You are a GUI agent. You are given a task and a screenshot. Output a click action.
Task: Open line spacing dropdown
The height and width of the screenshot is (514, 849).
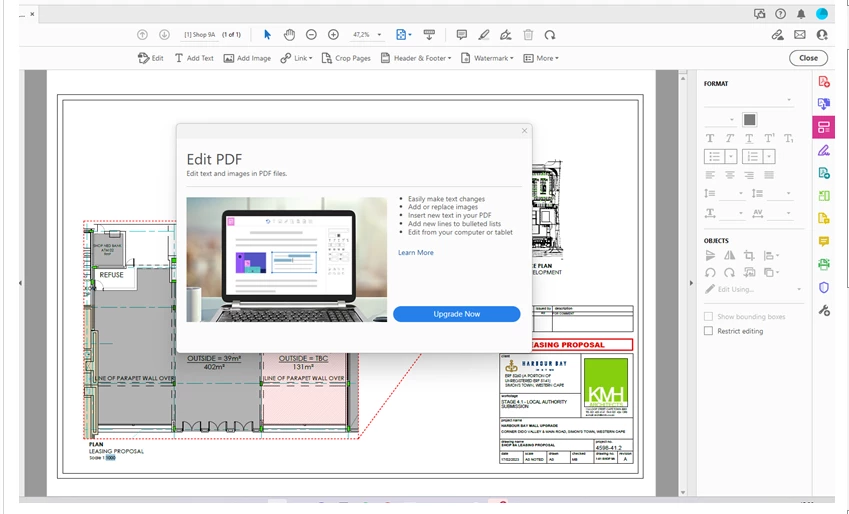pos(739,193)
